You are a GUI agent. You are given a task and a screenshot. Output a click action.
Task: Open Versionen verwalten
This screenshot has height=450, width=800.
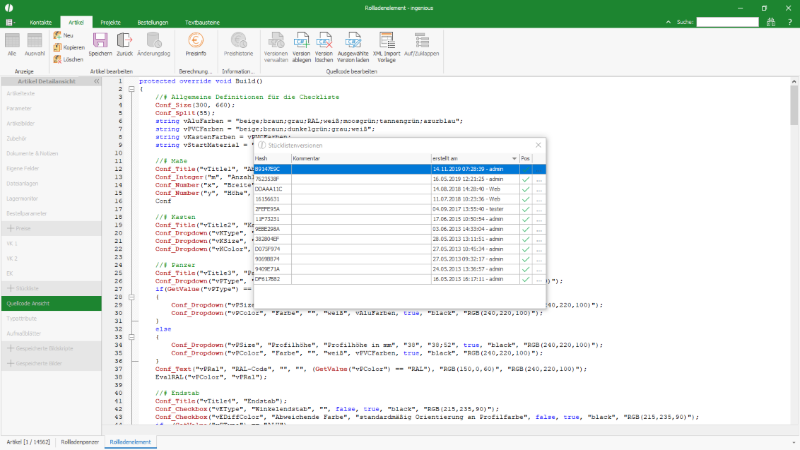click(276, 47)
